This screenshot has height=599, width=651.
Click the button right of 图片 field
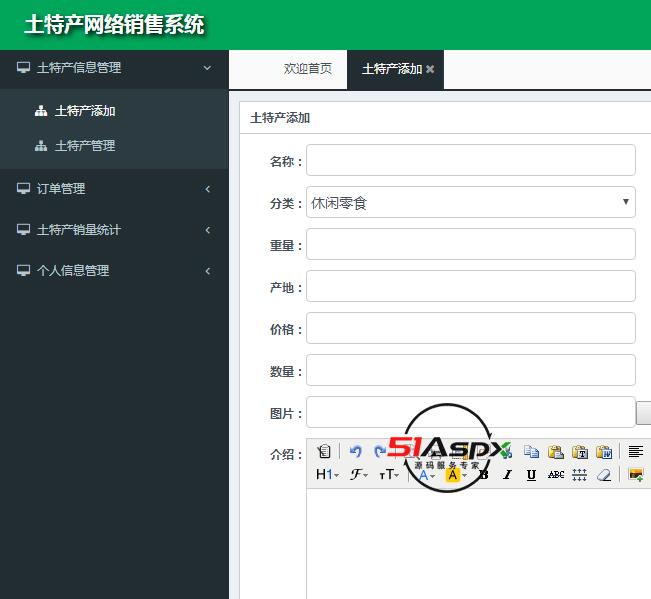[644, 413]
